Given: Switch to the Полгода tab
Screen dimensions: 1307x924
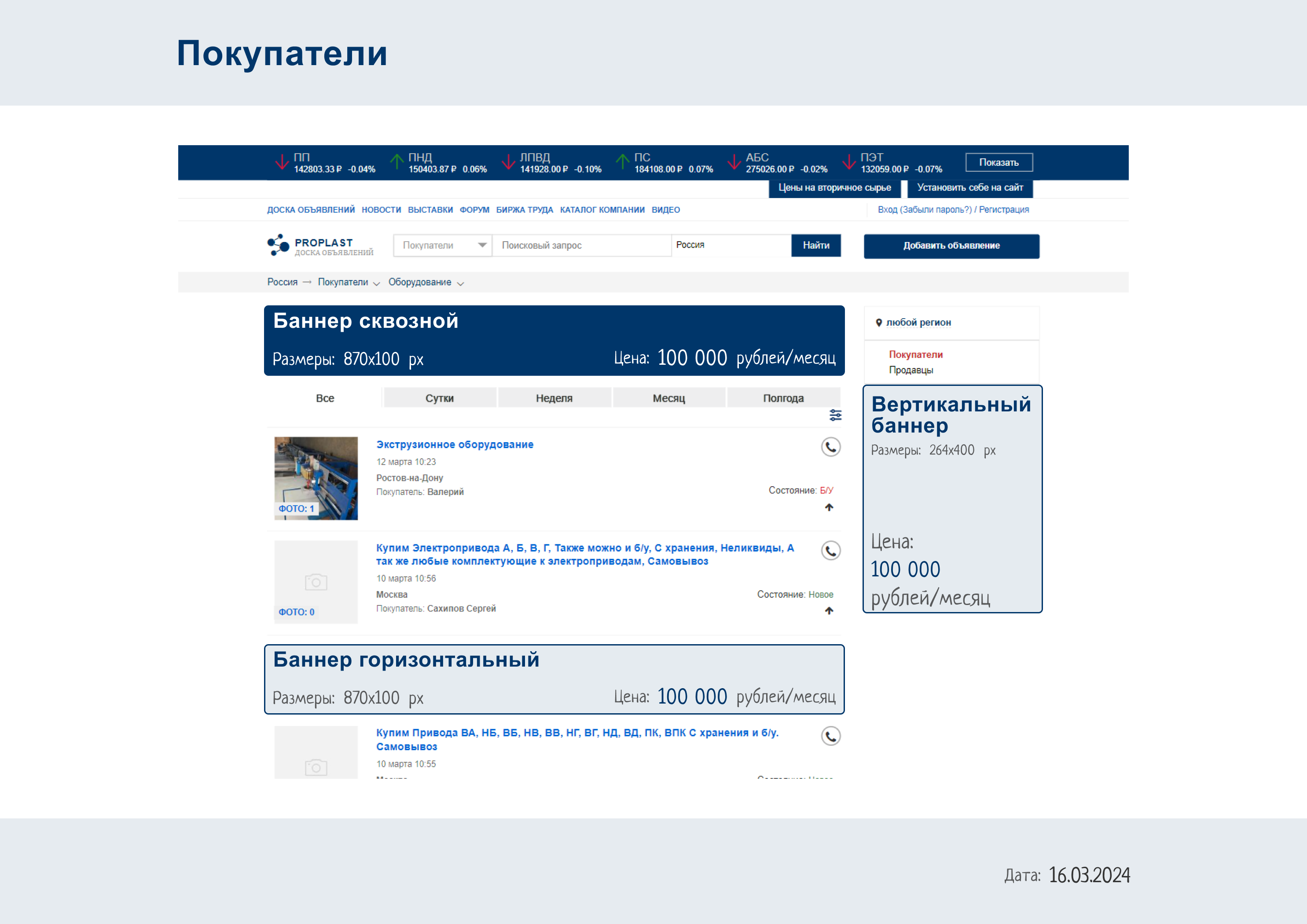Looking at the screenshot, I should click(783, 398).
